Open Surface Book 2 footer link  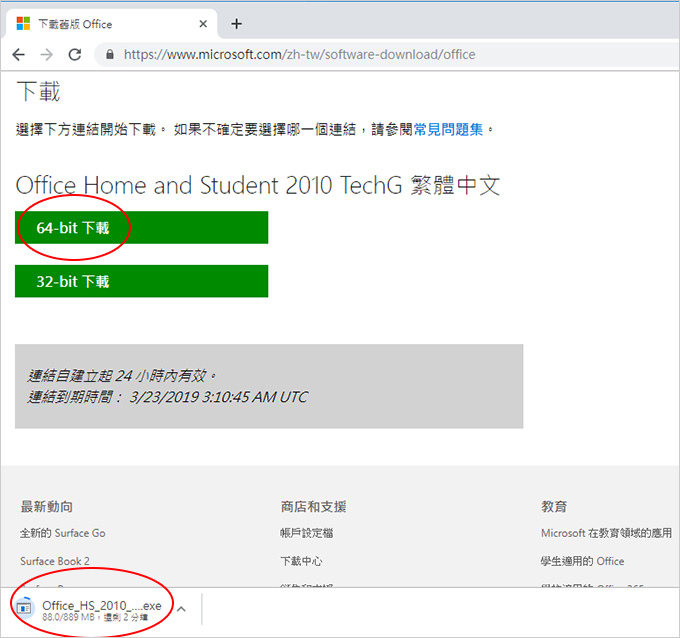click(x=55, y=561)
